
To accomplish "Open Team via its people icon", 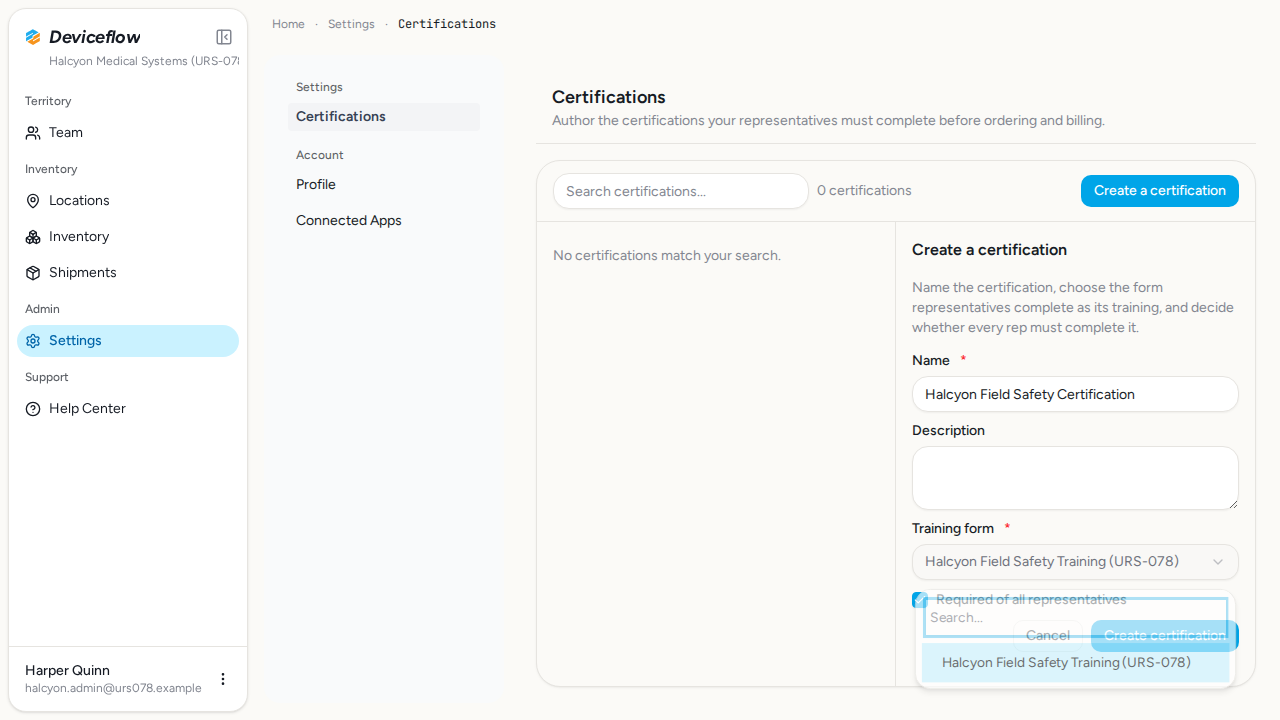I will (33, 133).
